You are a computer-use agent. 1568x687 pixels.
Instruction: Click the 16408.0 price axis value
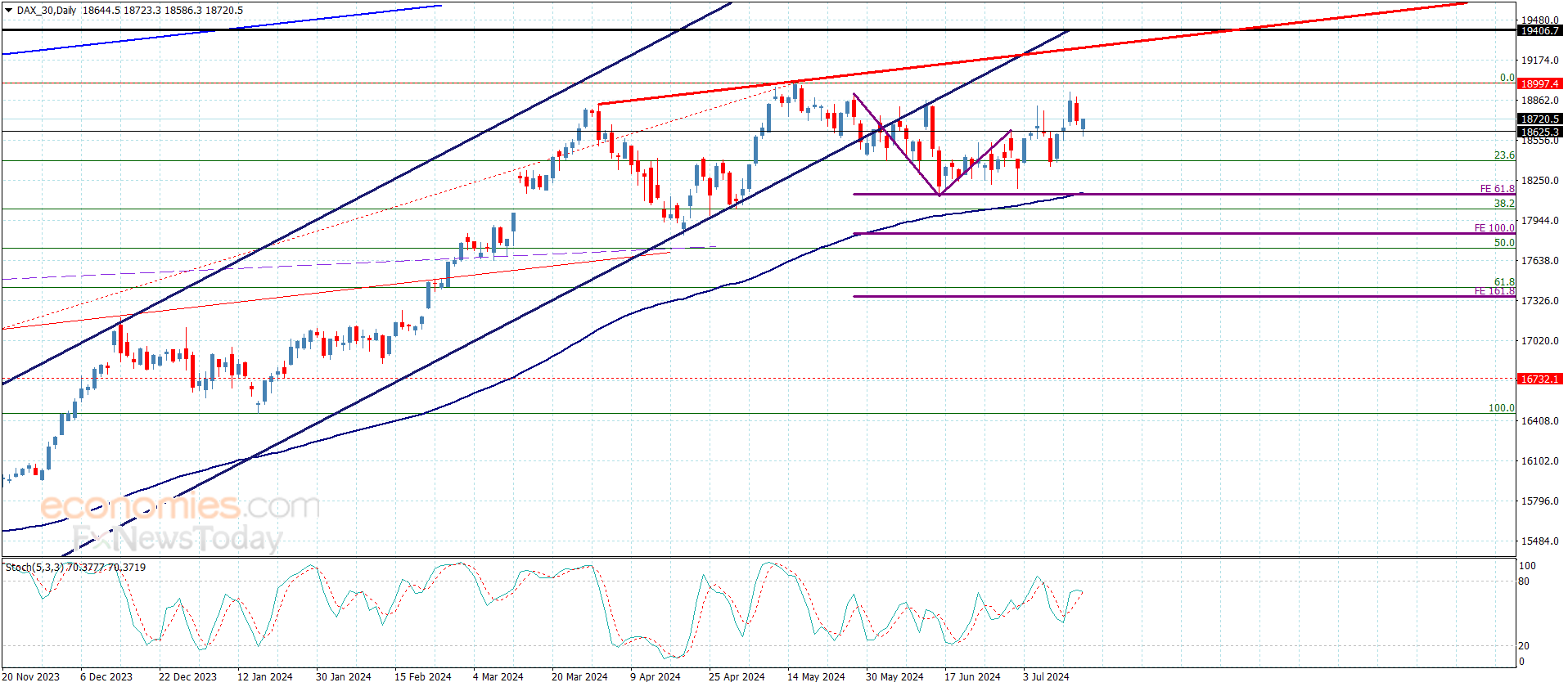click(1539, 420)
